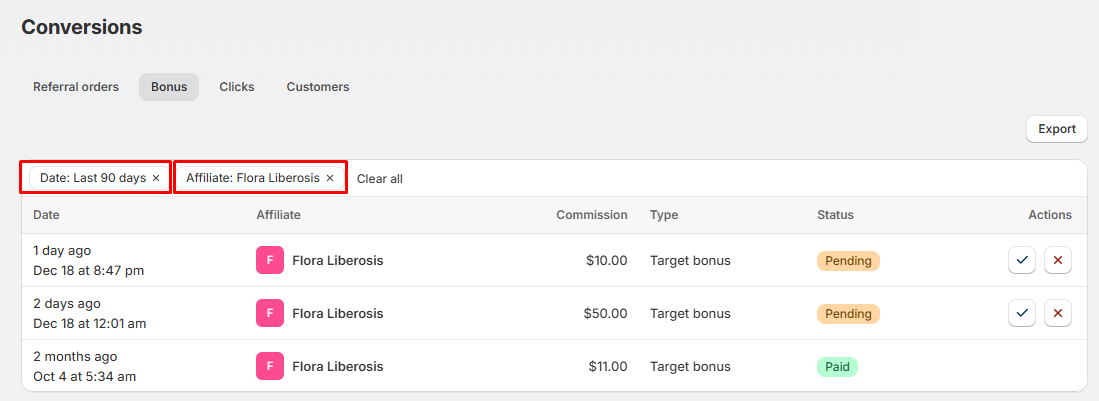Go to the Customers tab
1099x401 pixels.
318,87
